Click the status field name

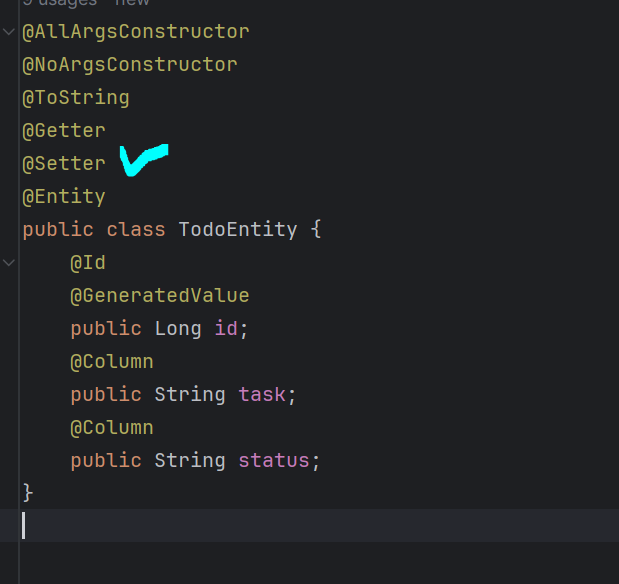(274, 460)
